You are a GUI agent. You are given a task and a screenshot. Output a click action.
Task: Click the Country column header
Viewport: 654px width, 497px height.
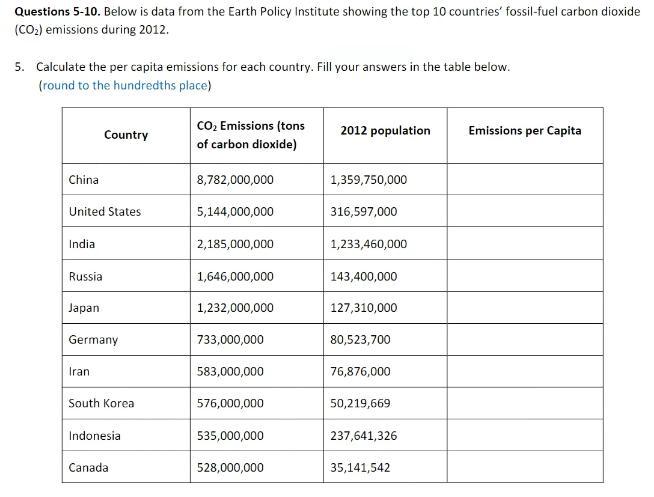(x=125, y=135)
